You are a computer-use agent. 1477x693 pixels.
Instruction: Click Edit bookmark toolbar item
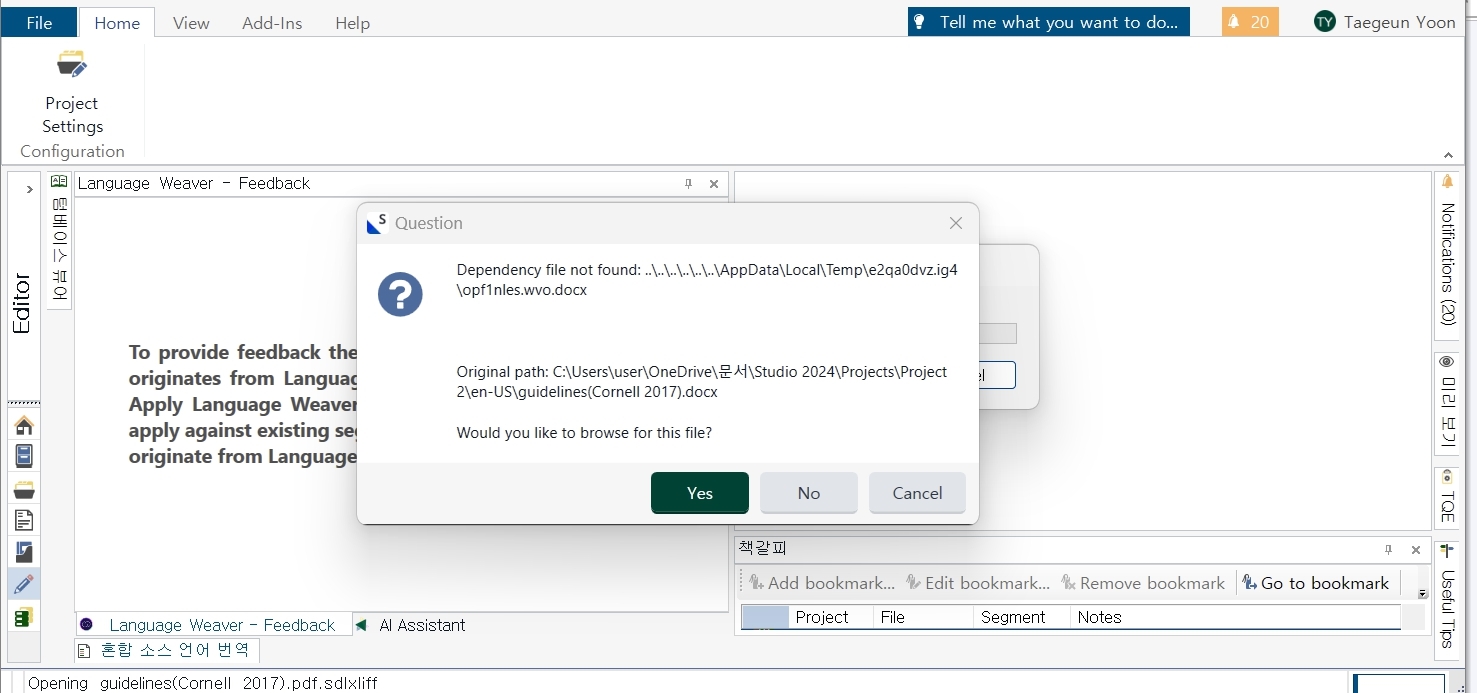tap(978, 583)
